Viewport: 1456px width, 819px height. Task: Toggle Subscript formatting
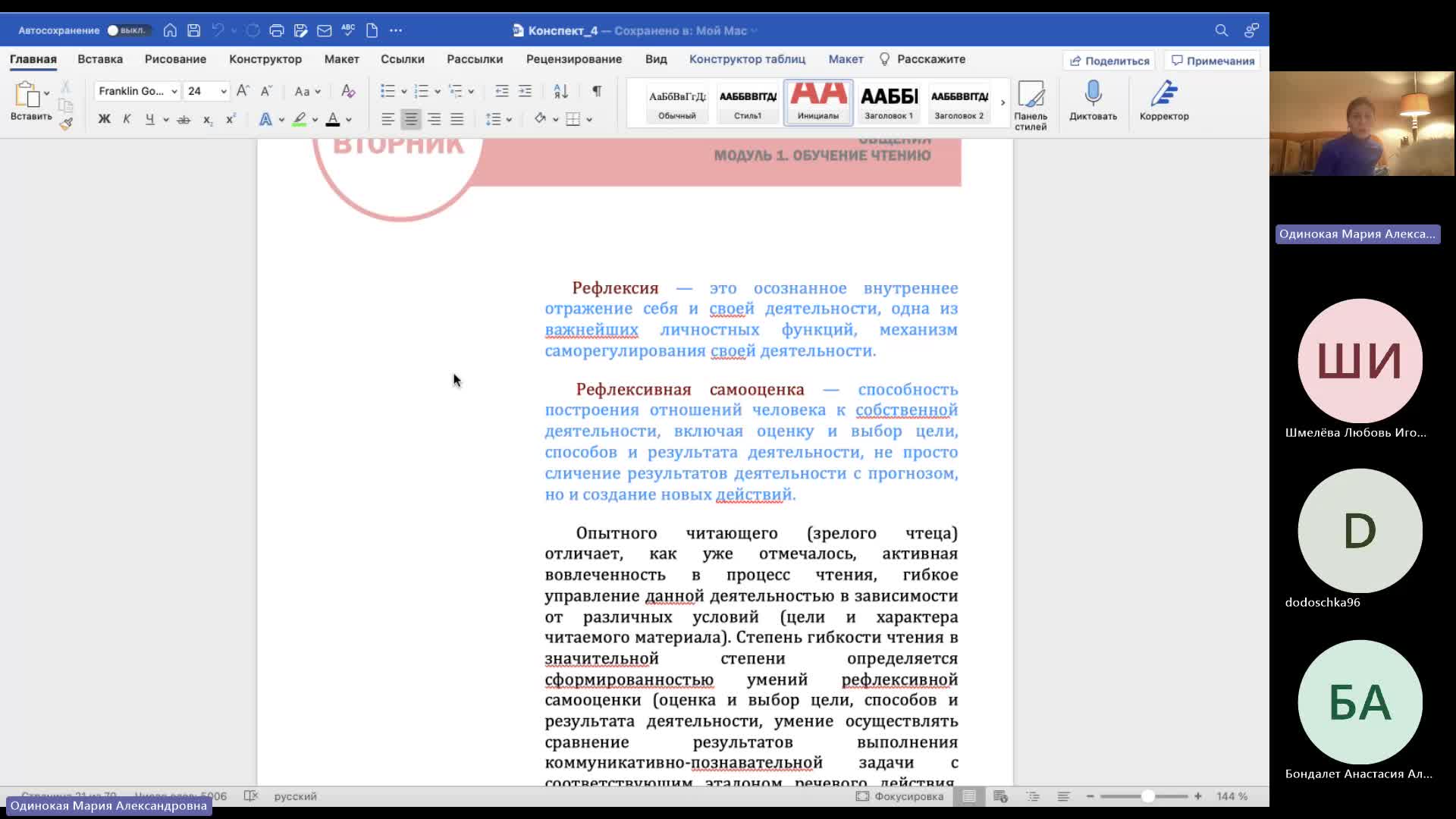point(208,119)
